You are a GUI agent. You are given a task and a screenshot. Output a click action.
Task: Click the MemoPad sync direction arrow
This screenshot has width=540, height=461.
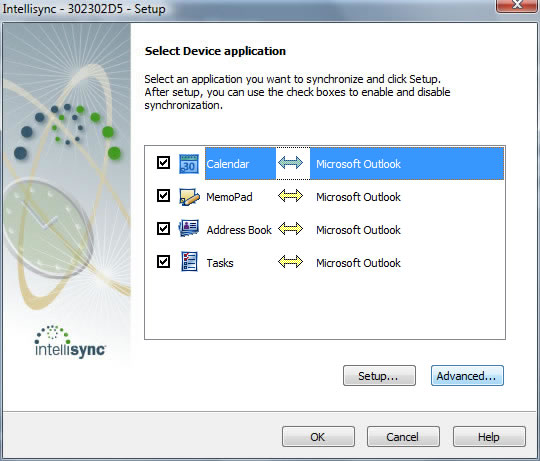pos(290,196)
